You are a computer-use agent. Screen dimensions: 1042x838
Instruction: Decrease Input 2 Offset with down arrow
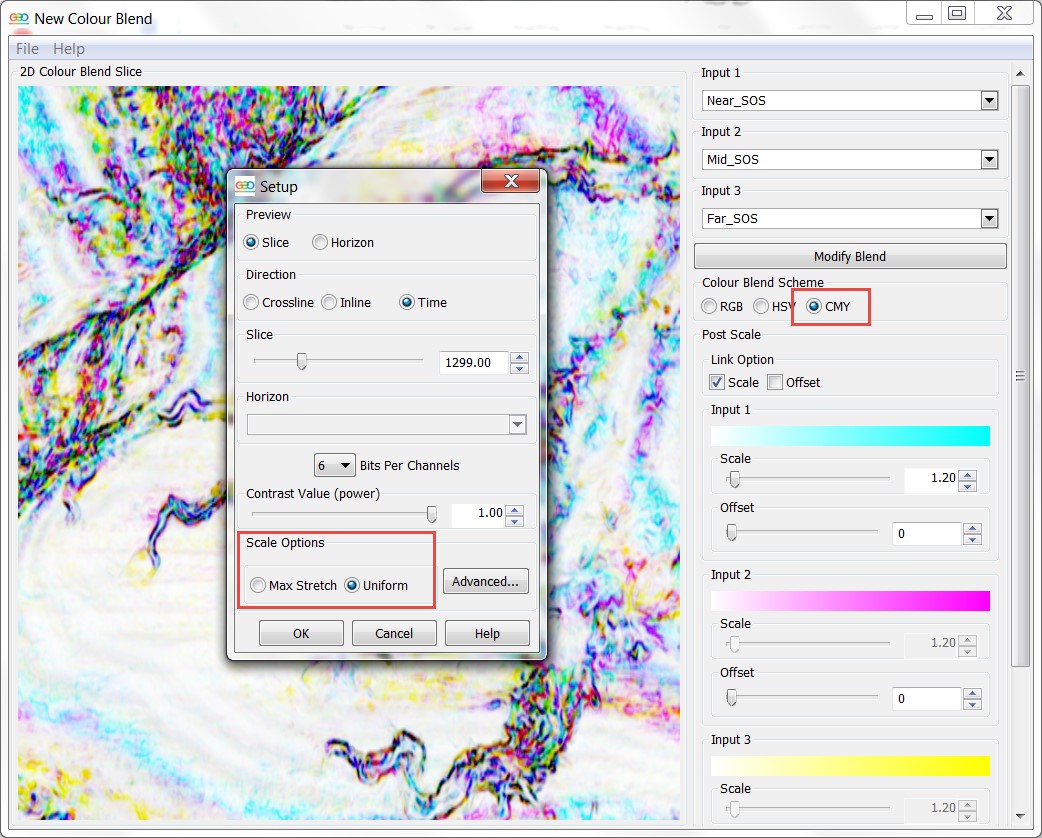pos(972,704)
